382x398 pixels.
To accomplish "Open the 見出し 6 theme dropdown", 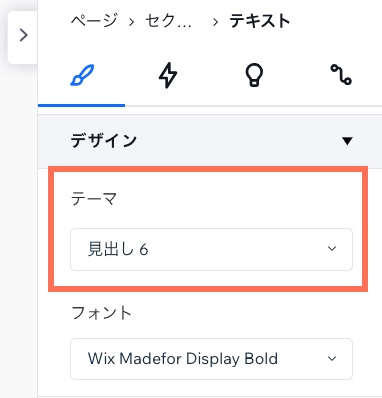I will [211, 249].
